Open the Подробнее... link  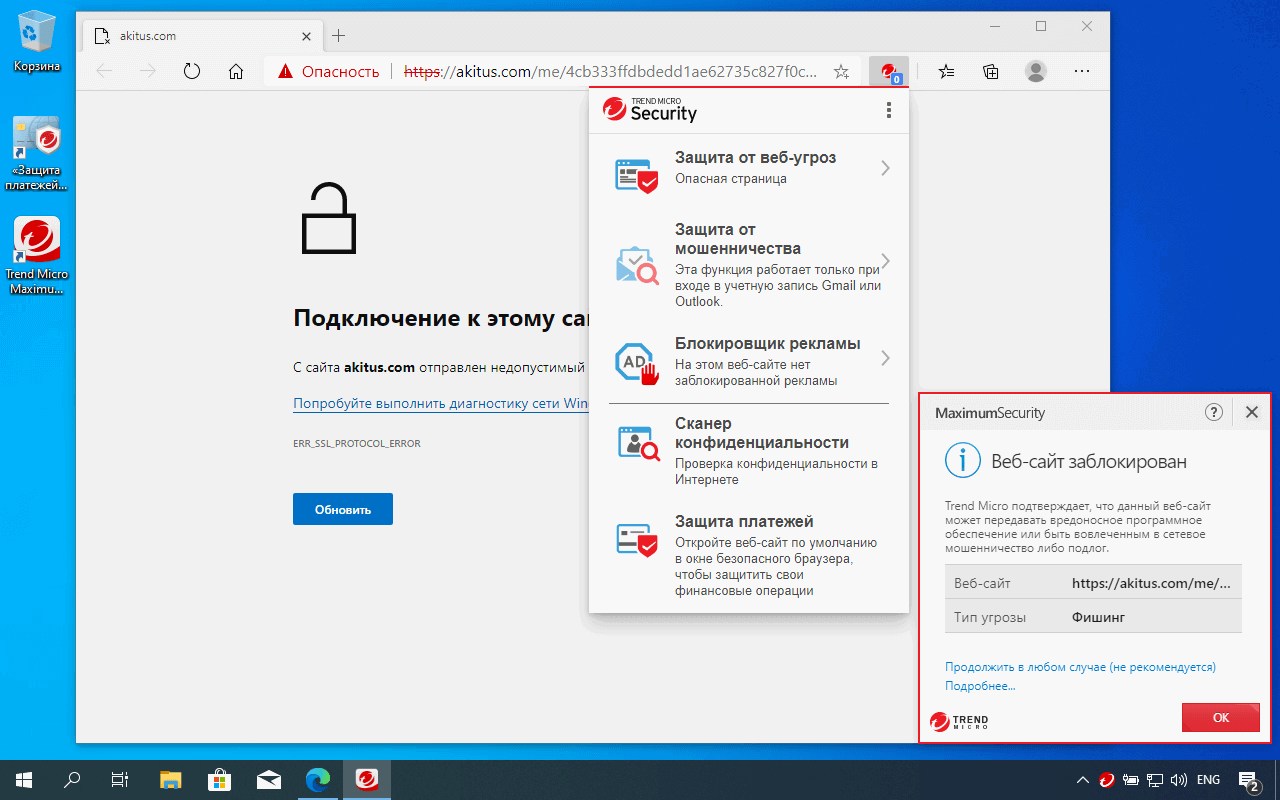980,686
